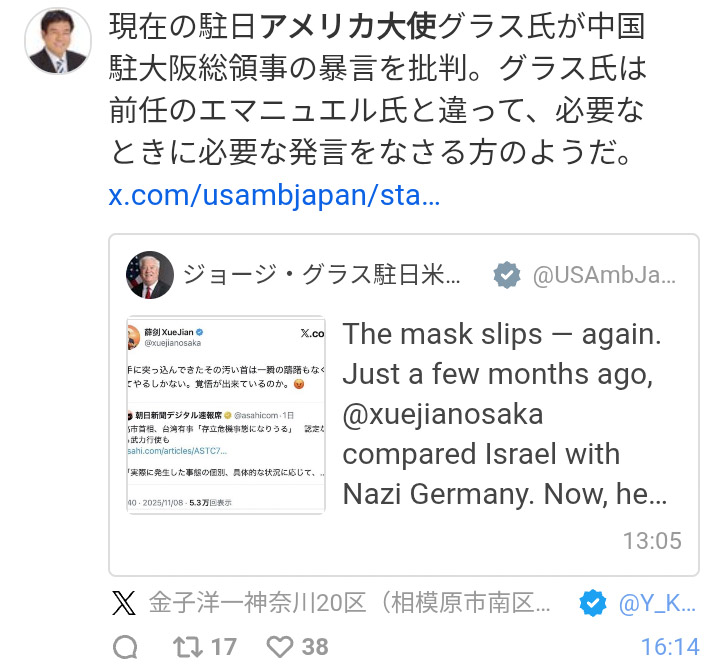
Task: Open the @Y_K handle link
Action: (656, 603)
